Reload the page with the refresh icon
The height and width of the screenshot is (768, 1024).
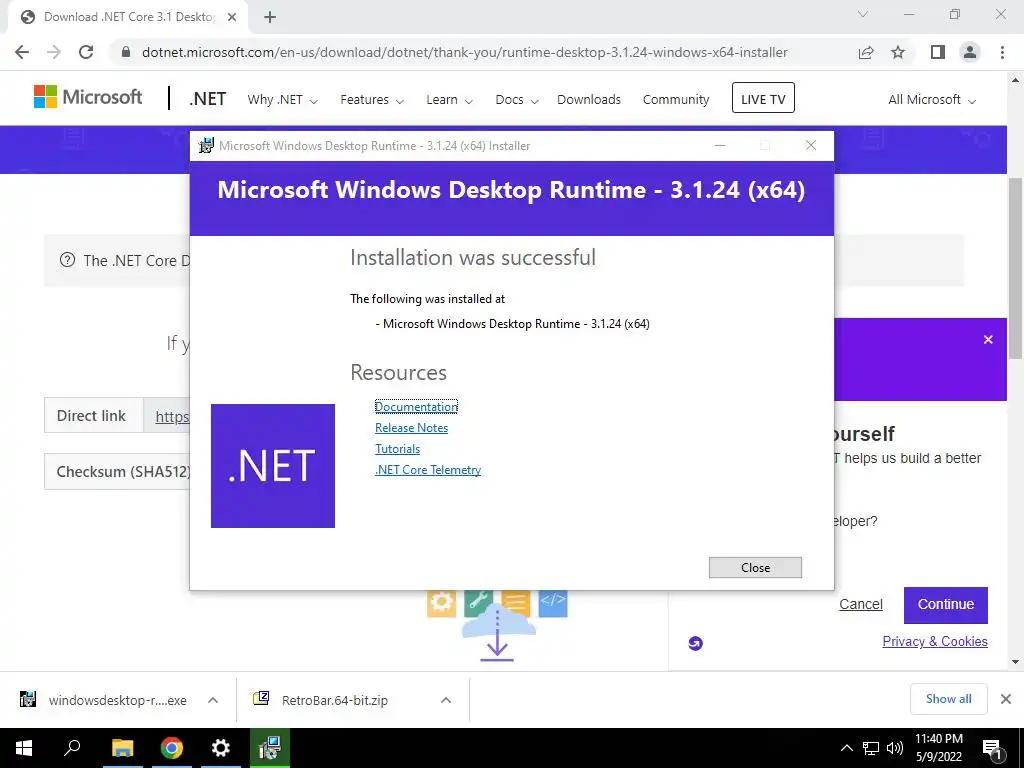[x=86, y=52]
